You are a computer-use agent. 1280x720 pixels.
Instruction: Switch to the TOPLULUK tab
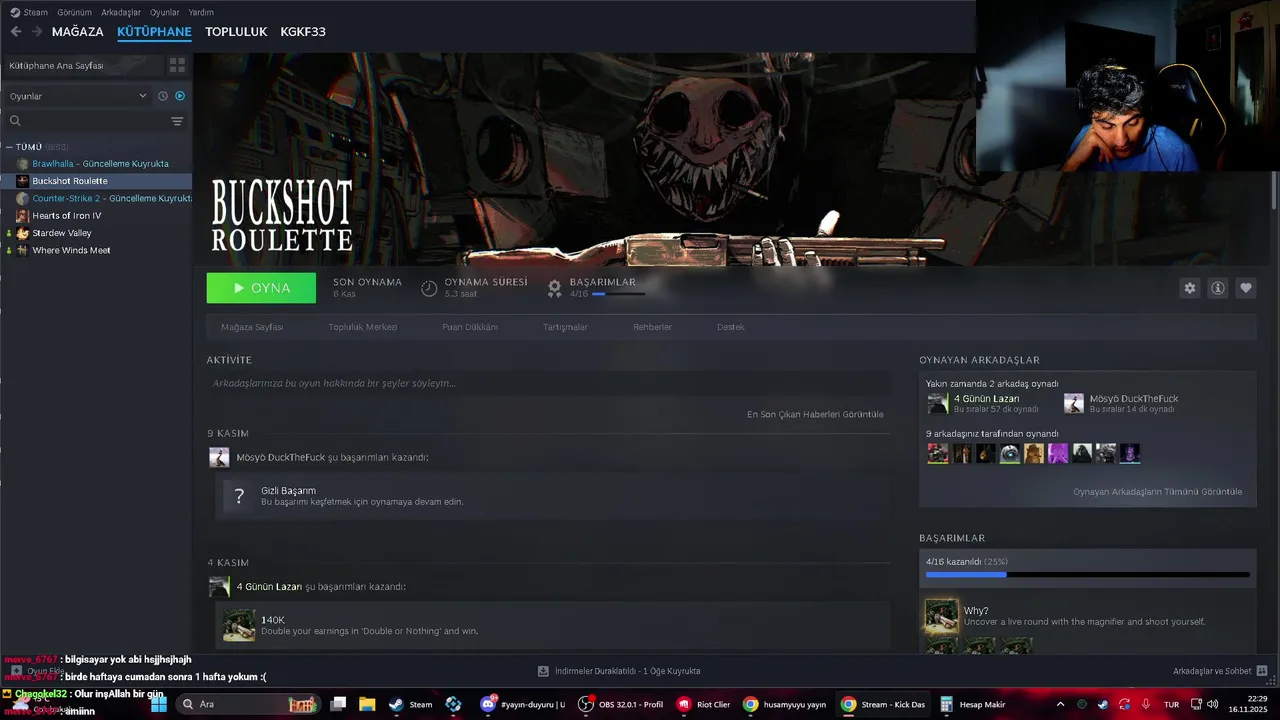click(236, 32)
